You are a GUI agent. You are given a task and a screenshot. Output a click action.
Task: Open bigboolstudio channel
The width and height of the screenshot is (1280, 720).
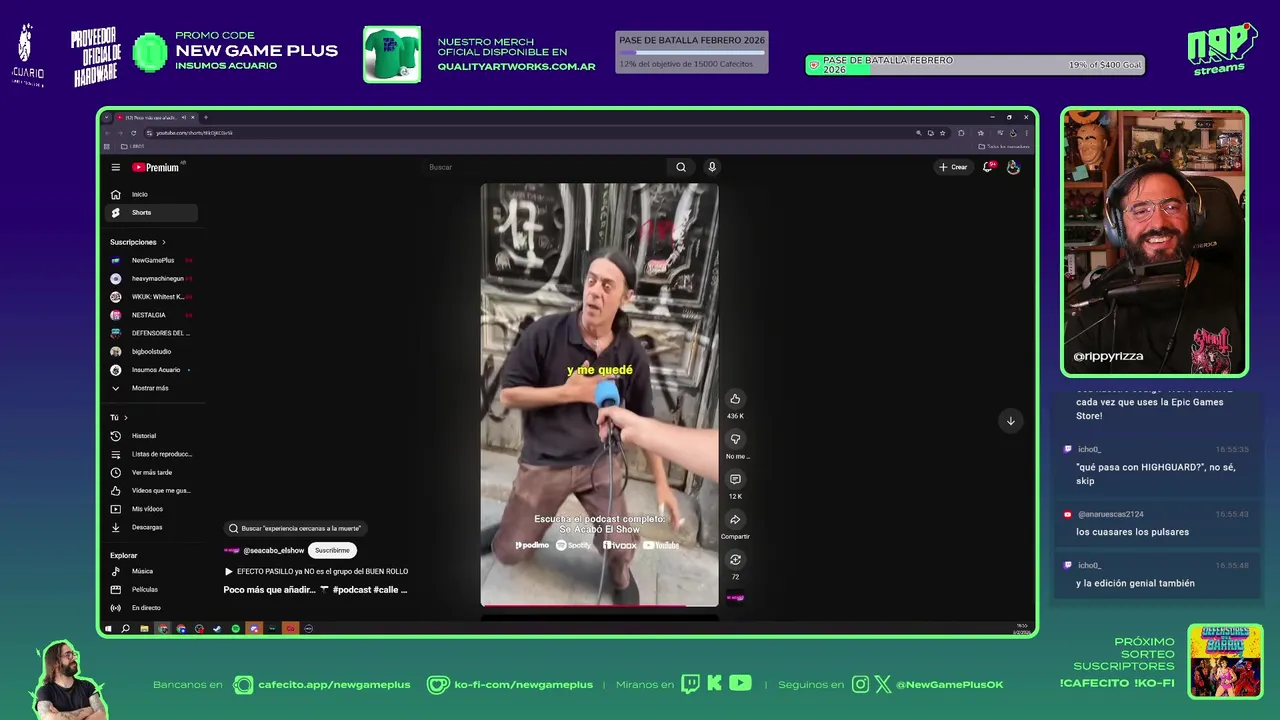pos(152,351)
